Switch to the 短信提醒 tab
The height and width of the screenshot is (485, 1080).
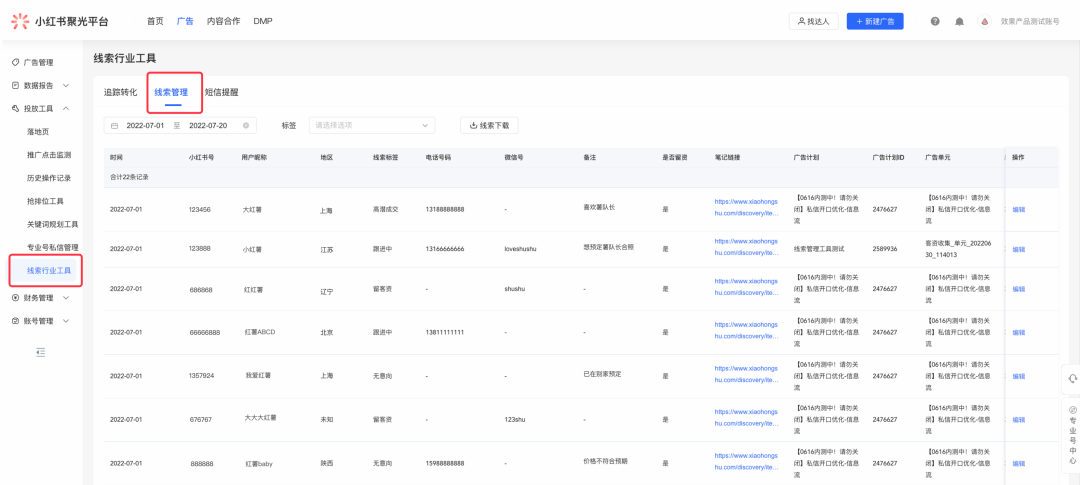[x=221, y=92]
